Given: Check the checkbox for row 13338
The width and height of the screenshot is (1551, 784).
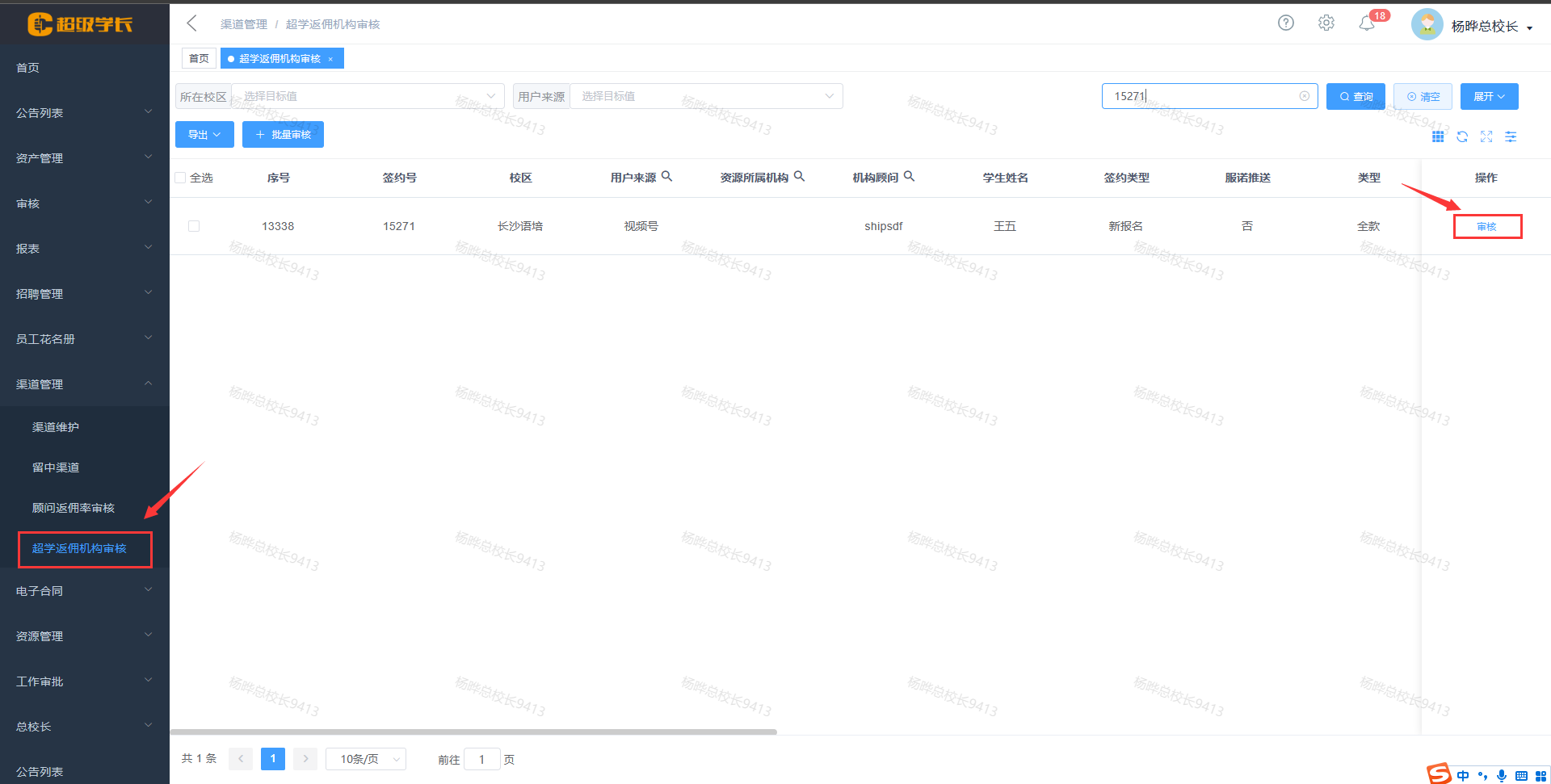Looking at the screenshot, I should coord(194,226).
